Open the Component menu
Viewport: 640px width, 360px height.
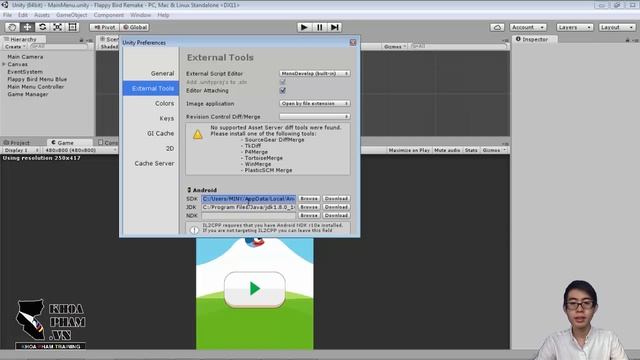point(109,15)
